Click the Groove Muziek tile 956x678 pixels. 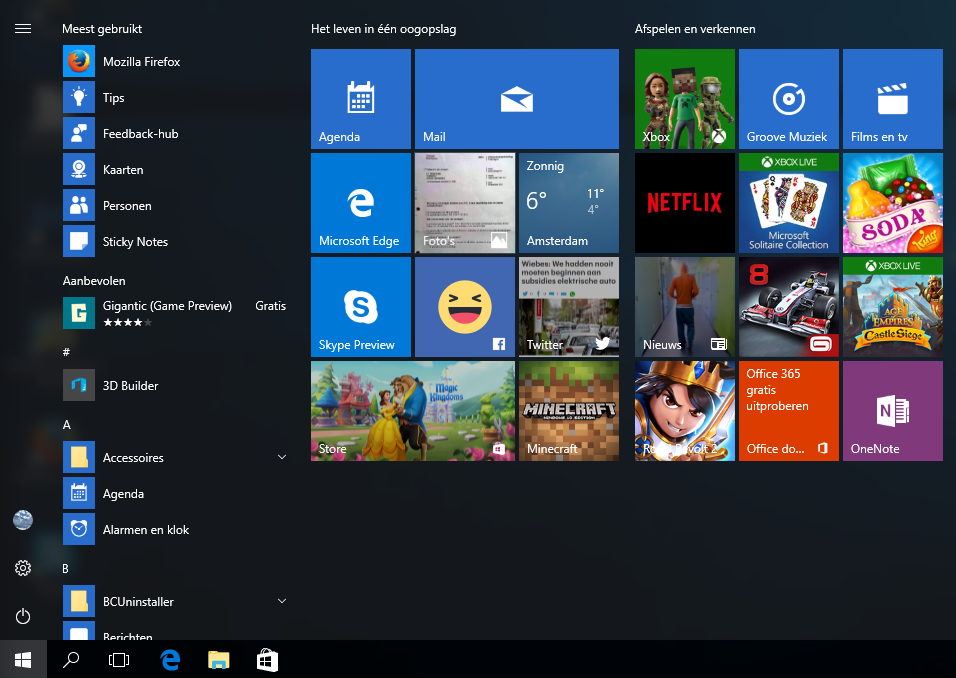(x=788, y=99)
